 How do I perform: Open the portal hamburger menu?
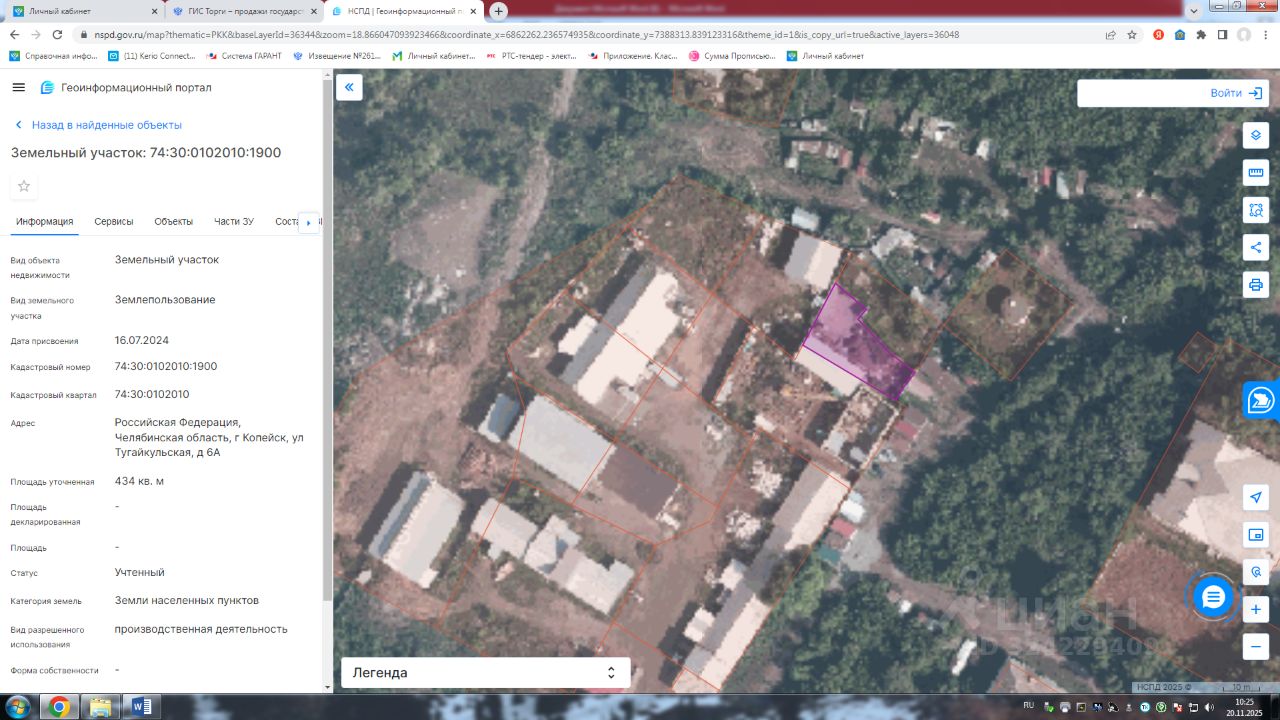18,87
